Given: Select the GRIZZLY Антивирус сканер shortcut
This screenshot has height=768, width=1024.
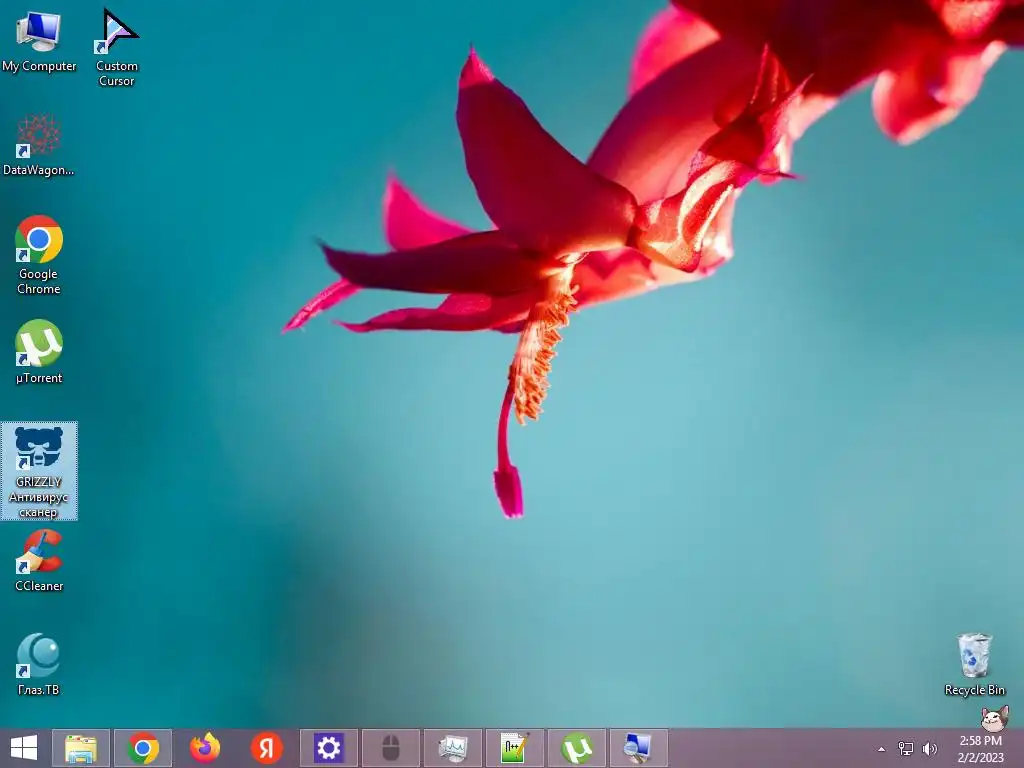Looking at the screenshot, I should pyautogui.click(x=39, y=471).
